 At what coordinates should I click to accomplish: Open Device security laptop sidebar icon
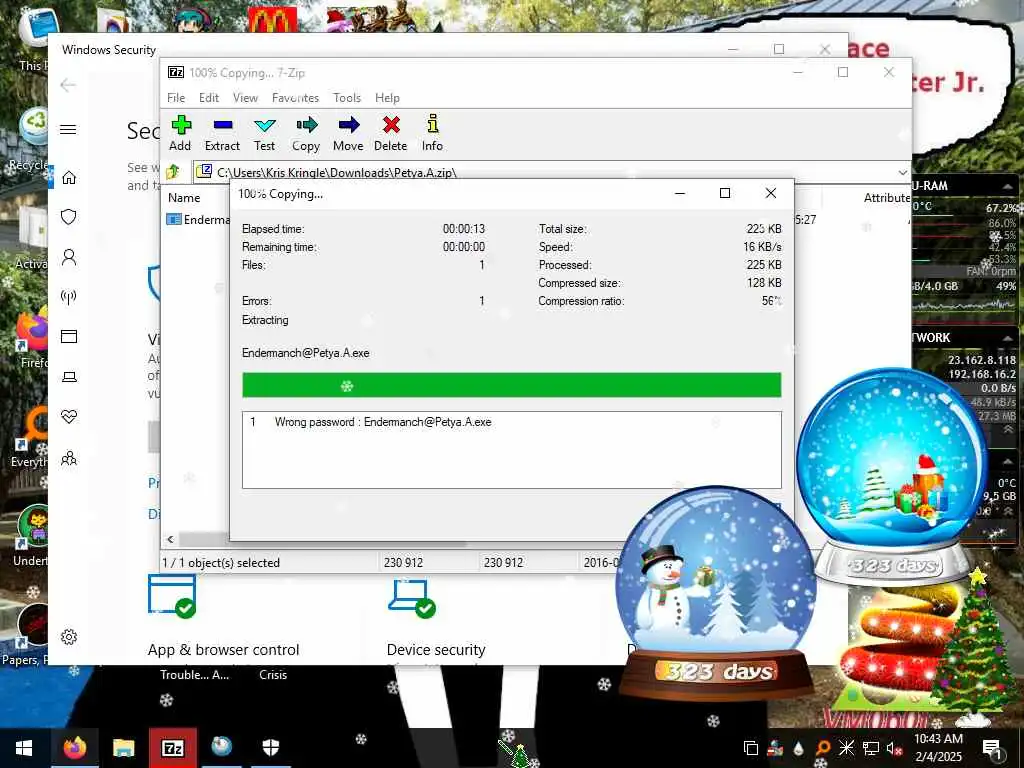(x=69, y=377)
